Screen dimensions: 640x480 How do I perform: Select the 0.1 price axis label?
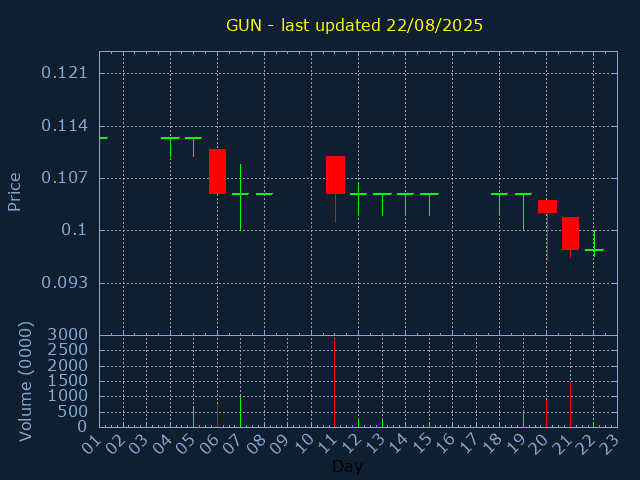74,230
